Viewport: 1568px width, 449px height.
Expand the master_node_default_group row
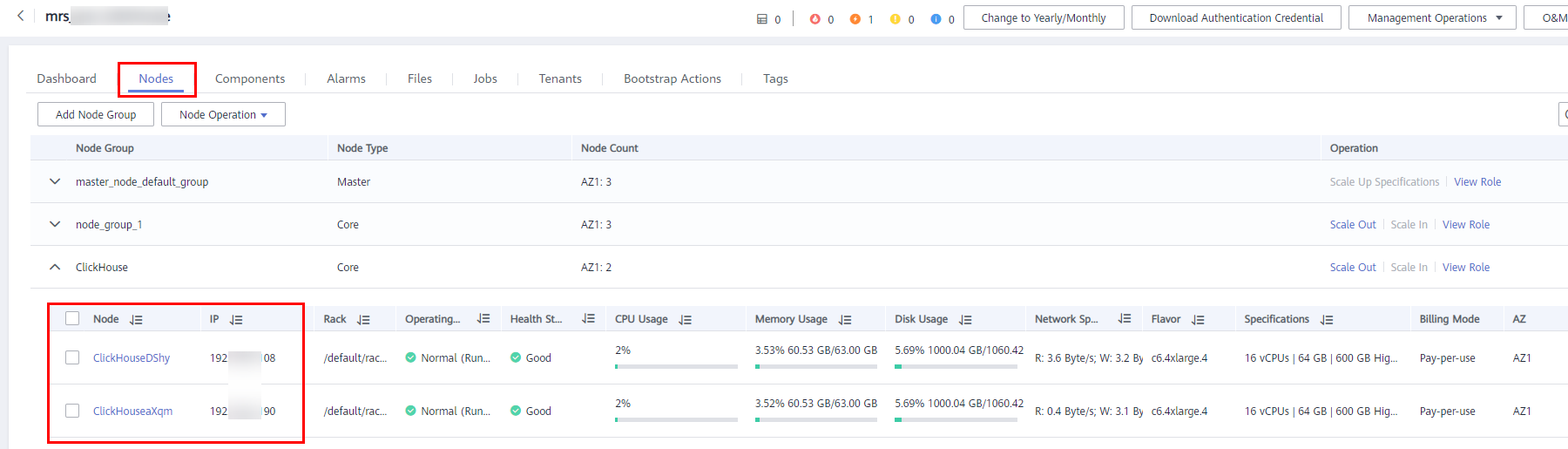(55, 181)
